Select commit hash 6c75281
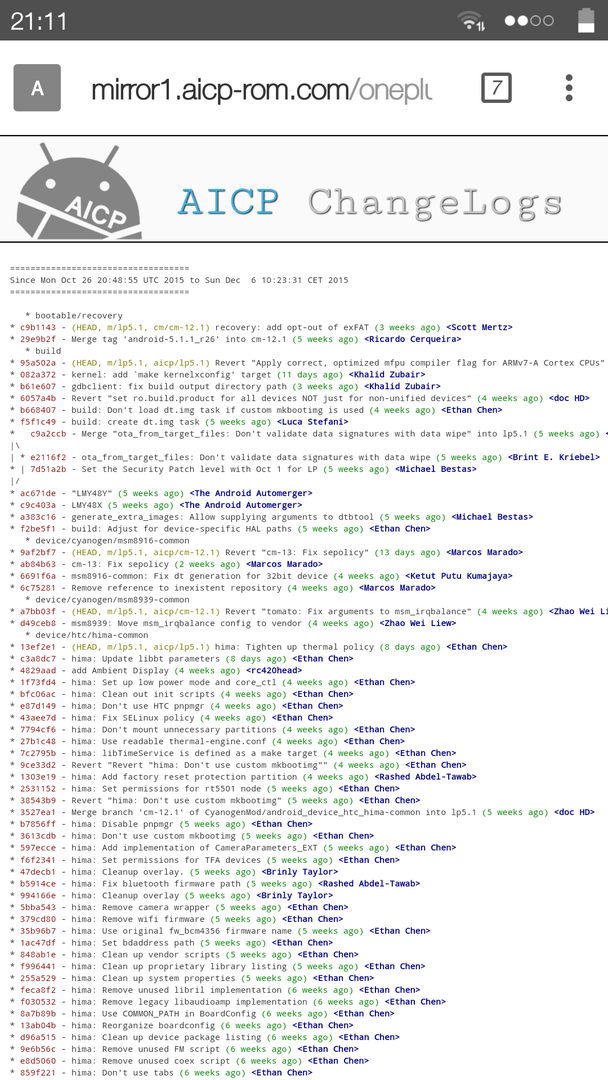Screen dimensions: 608x1080 pyautogui.click(x=38, y=588)
